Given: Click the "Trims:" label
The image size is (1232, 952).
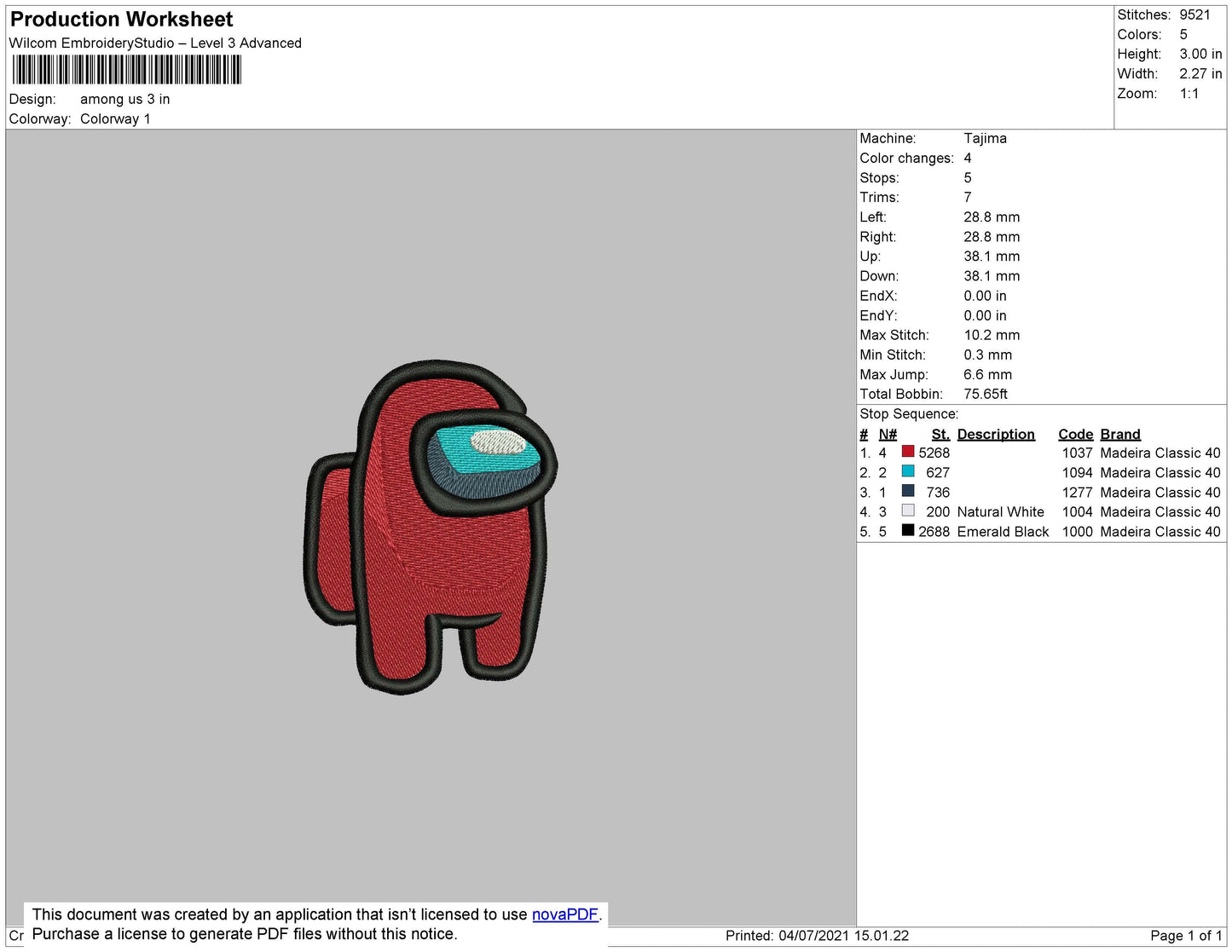Looking at the screenshot, I should tap(879, 198).
